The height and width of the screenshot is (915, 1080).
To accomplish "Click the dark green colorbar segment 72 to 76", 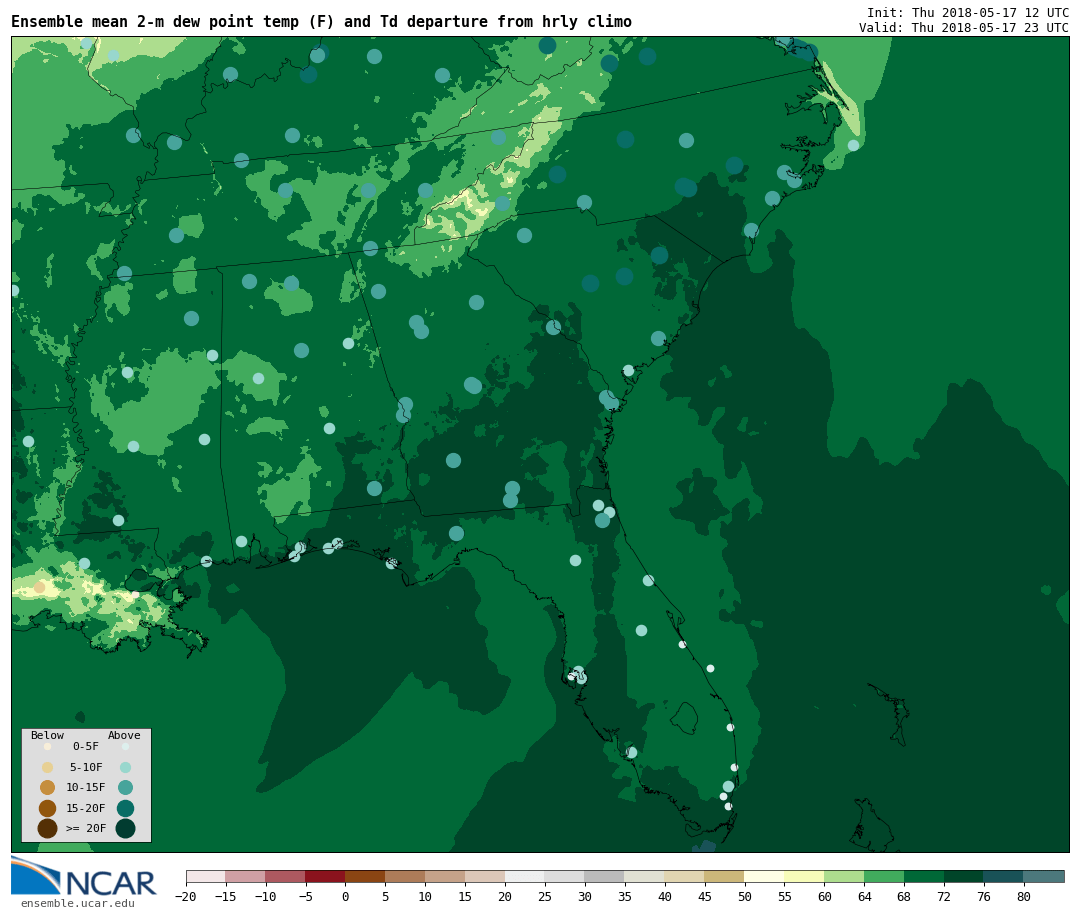I will [x=964, y=876].
